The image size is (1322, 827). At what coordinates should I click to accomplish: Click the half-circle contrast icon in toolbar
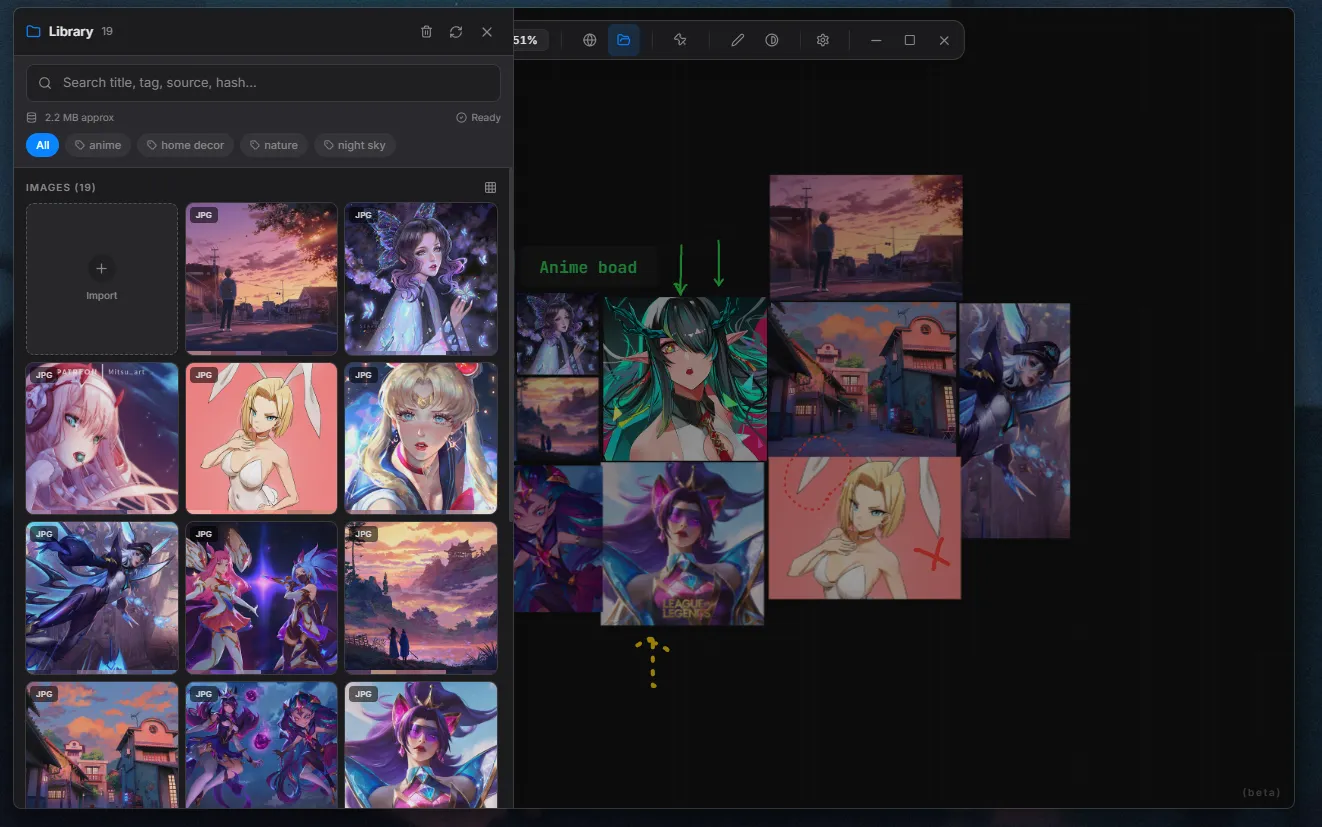pos(772,40)
